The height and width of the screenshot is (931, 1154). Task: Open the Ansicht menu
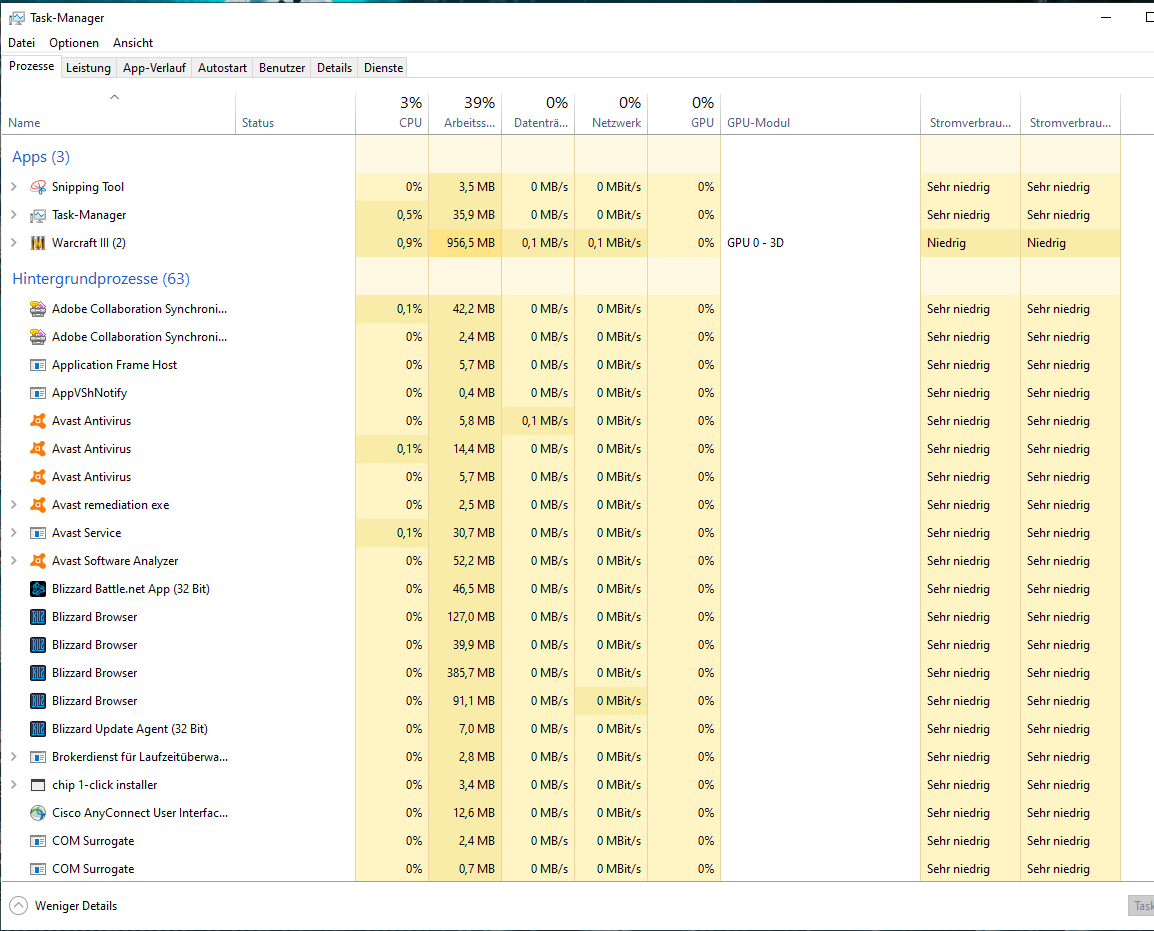tap(132, 43)
